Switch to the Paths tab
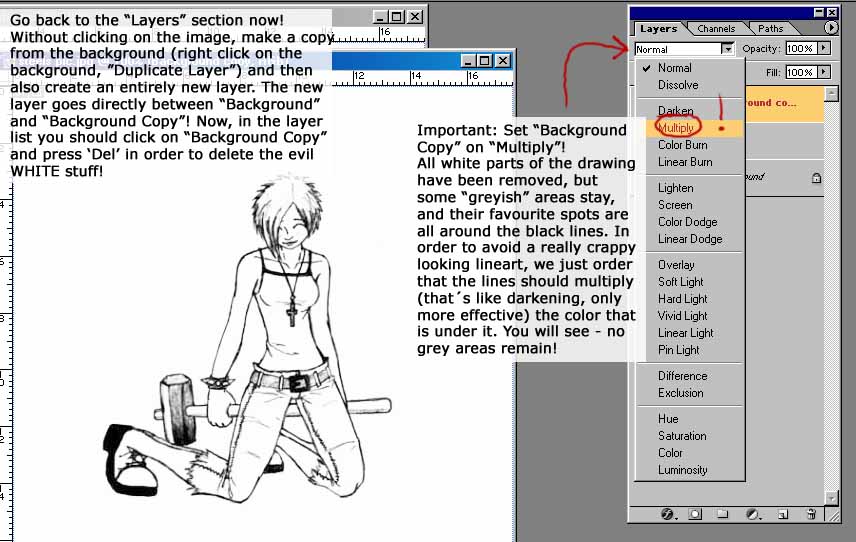 click(770, 28)
